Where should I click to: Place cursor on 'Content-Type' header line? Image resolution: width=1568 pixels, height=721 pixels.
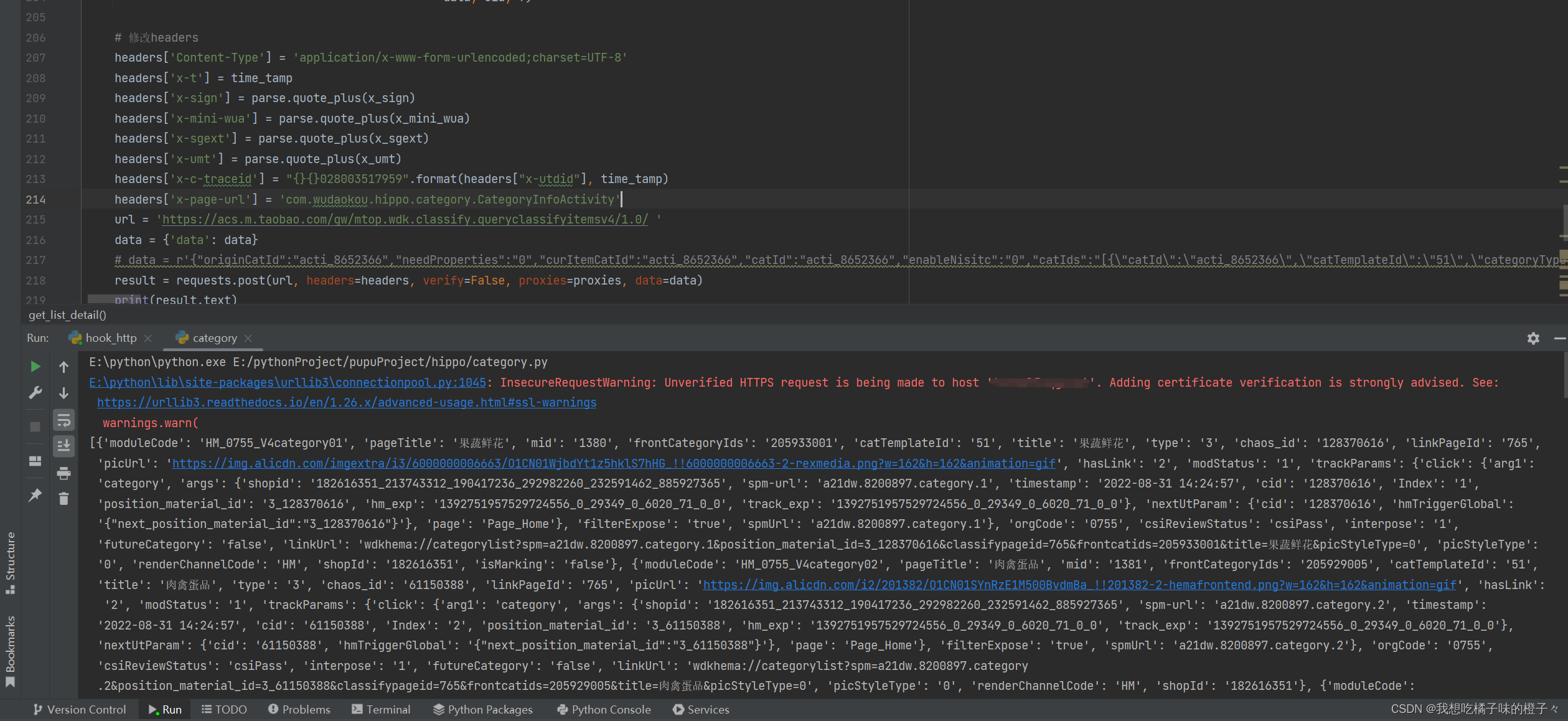click(x=371, y=57)
